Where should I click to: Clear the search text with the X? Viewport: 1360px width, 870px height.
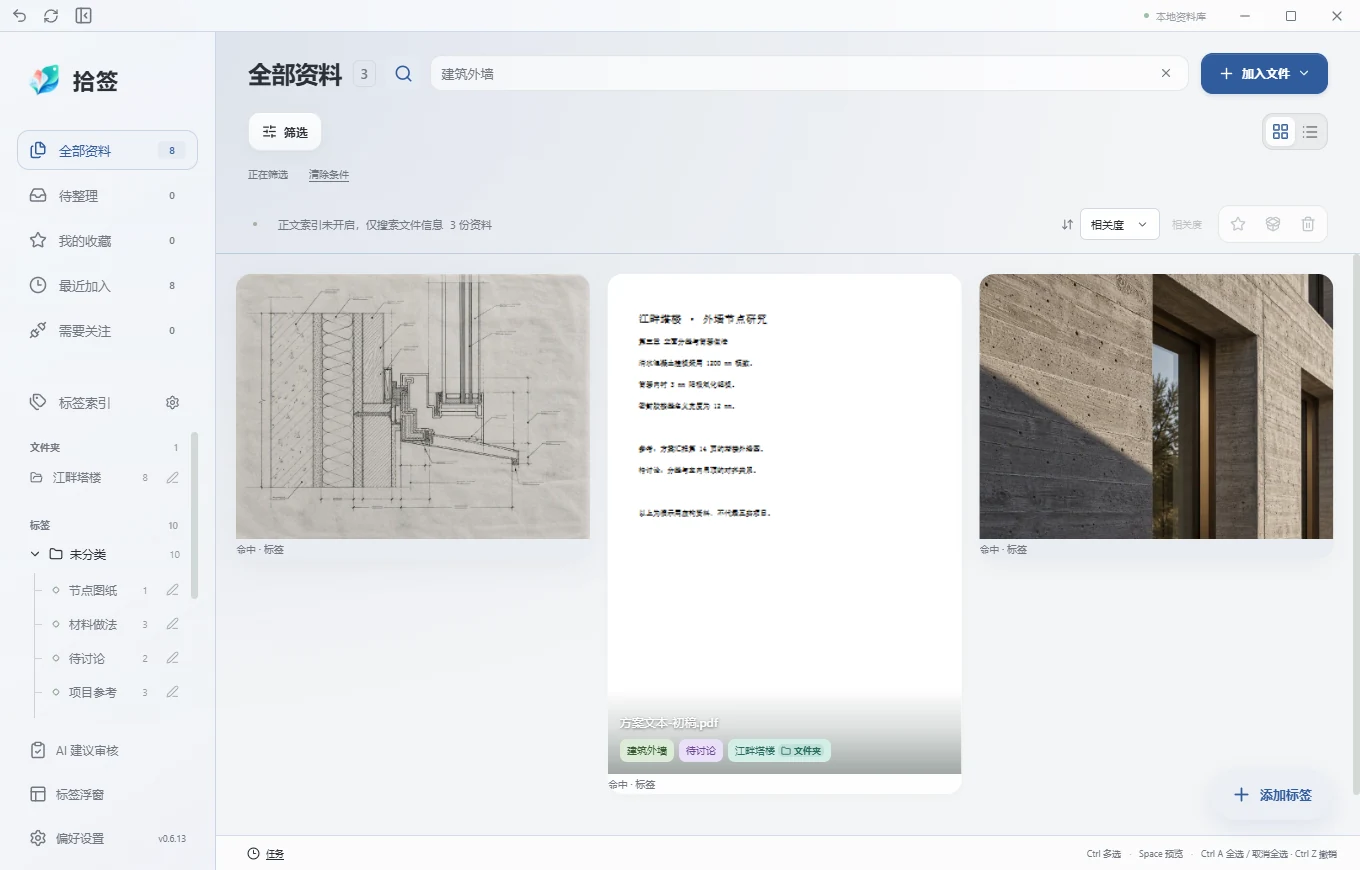[x=1166, y=73]
